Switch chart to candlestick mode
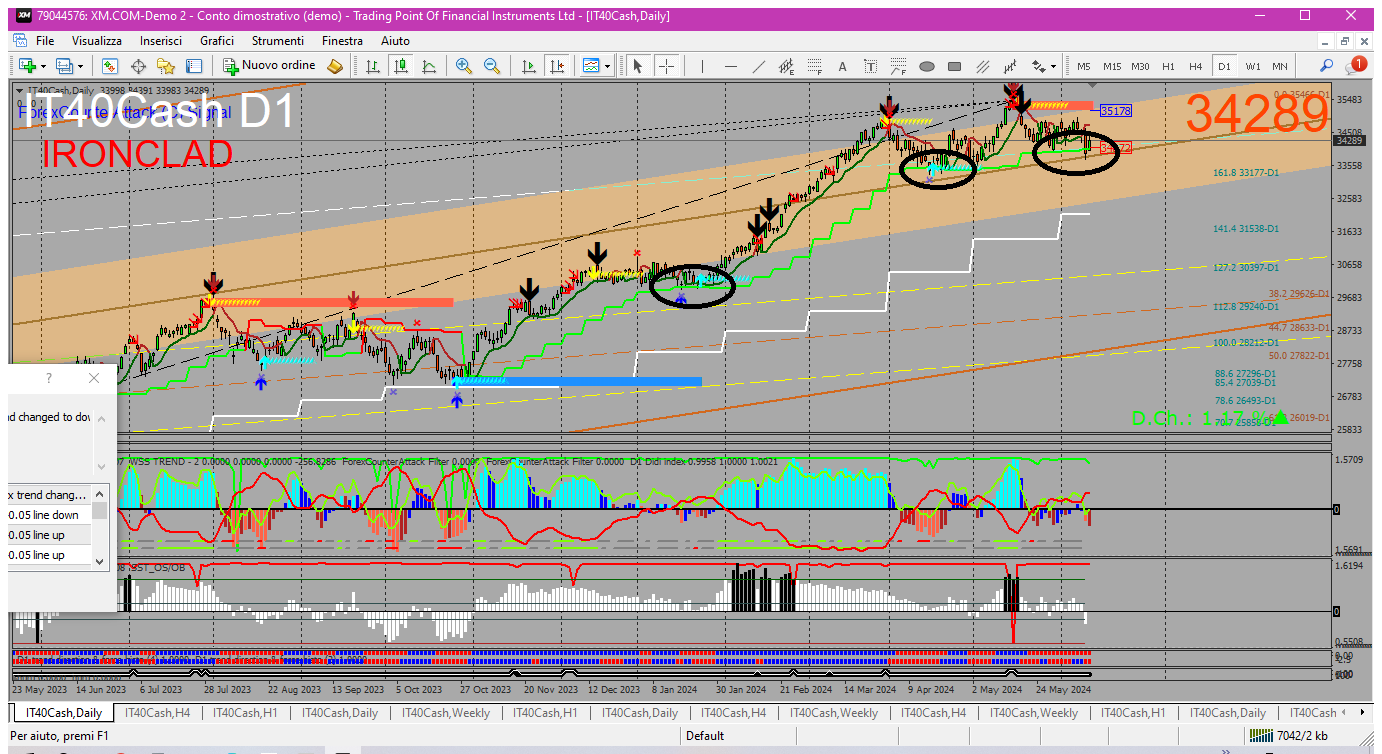This screenshot has height=754, width=1382. tap(400, 66)
